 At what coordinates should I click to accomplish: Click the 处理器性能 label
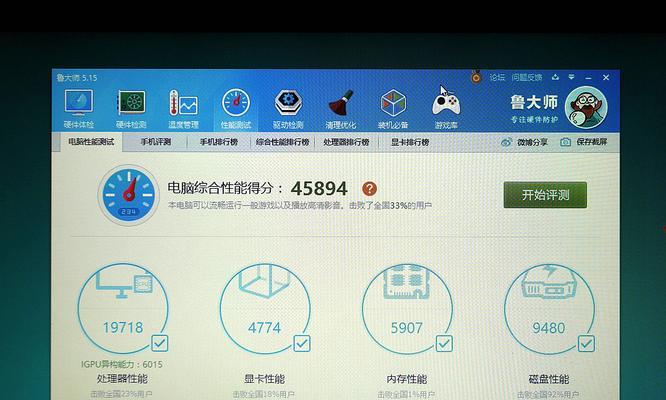pyautogui.click(x=122, y=379)
